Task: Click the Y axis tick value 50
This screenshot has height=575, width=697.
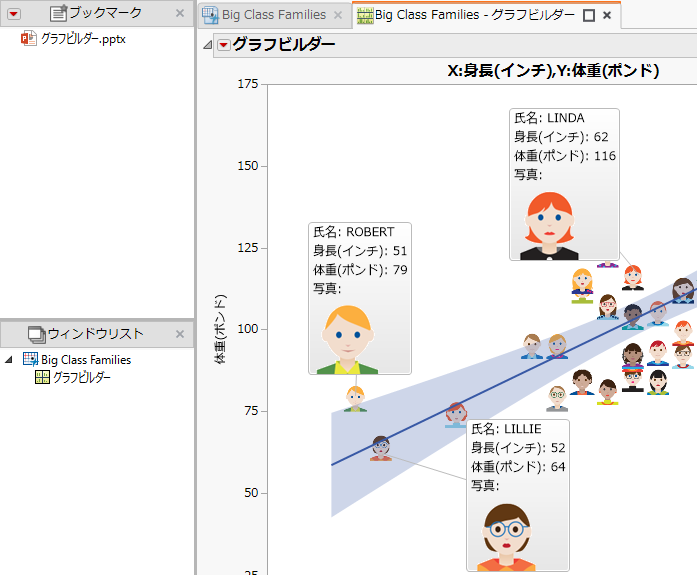Action: [x=251, y=493]
